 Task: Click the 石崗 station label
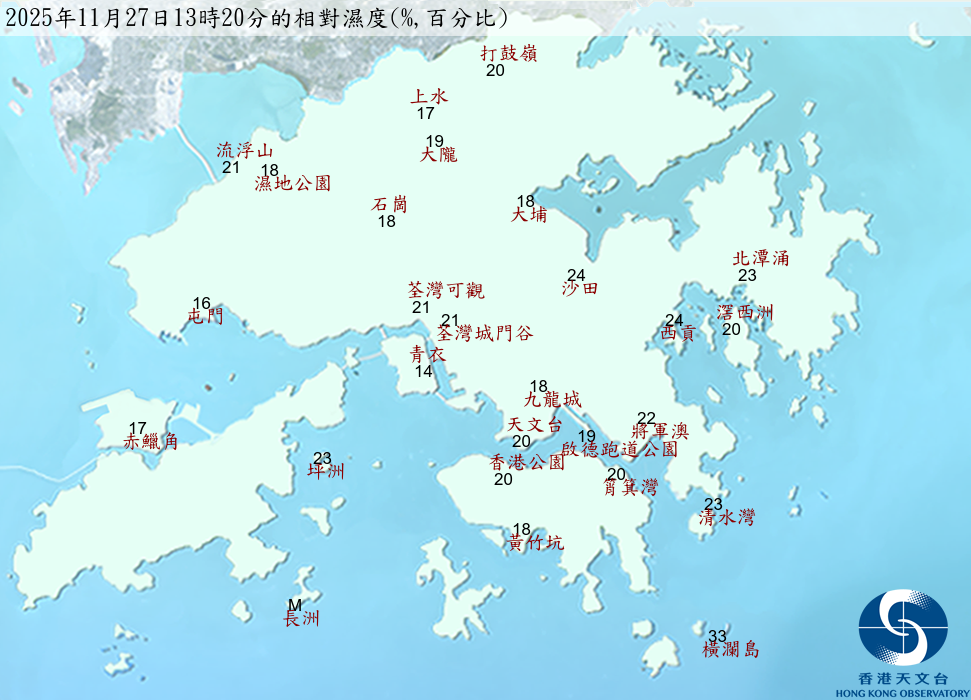pos(389,204)
